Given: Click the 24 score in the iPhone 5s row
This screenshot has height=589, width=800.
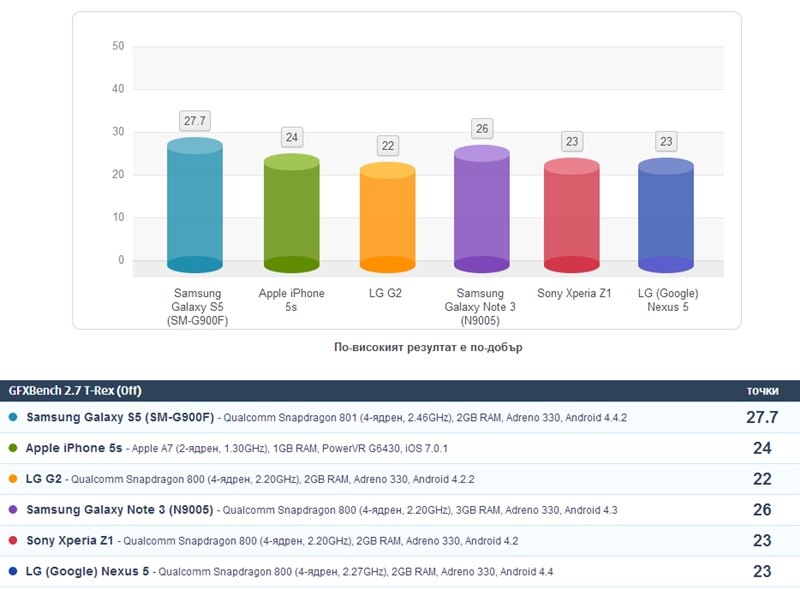Looking at the screenshot, I should 762,448.
